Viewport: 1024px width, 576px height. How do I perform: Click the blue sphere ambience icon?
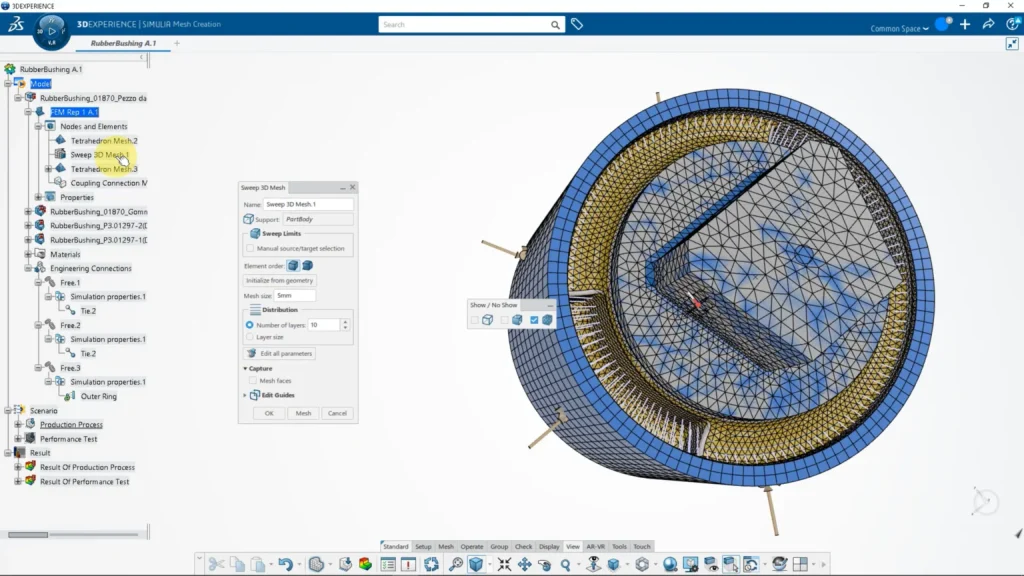[670, 564]
